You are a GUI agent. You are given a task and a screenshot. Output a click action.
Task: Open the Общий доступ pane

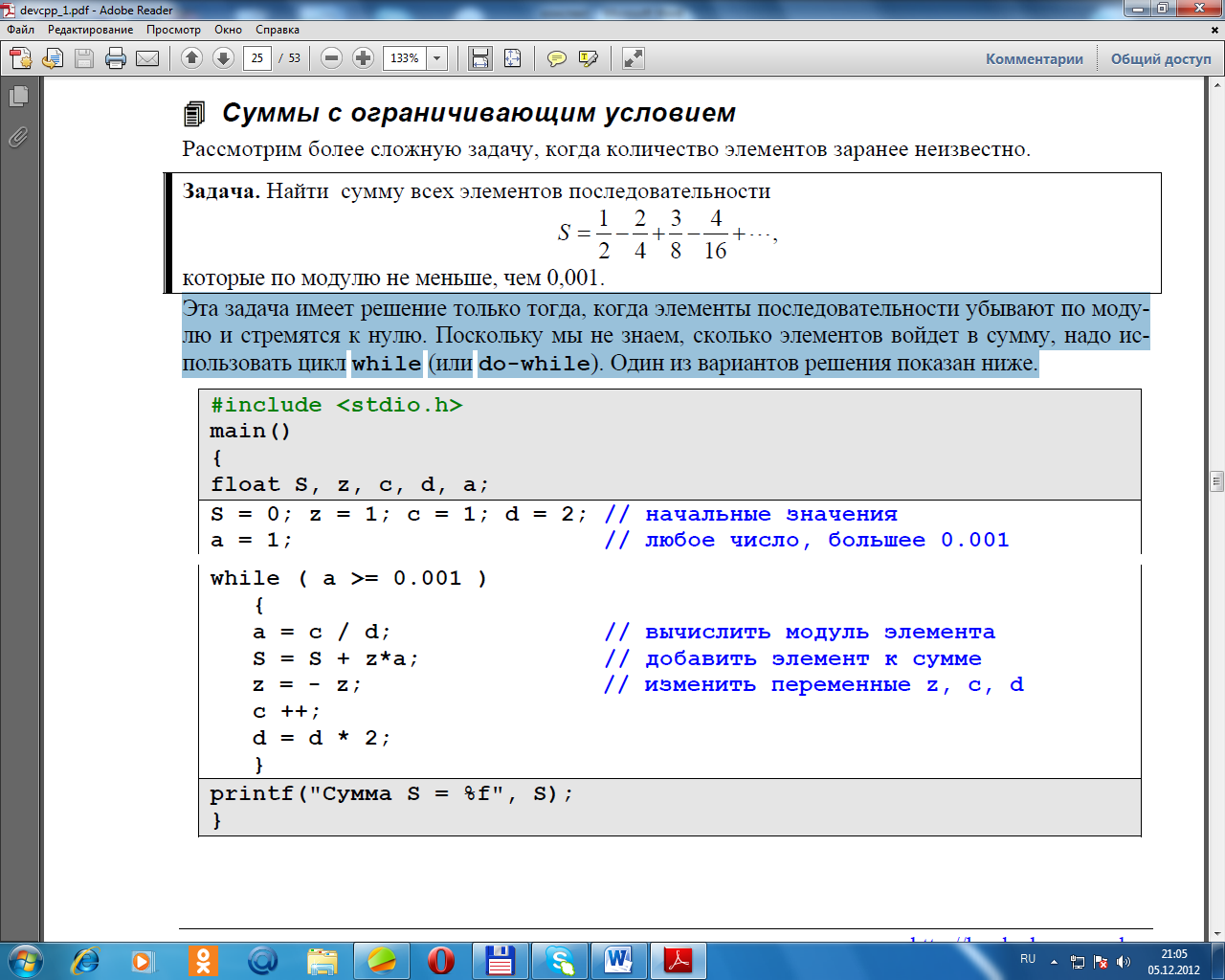click(x=1161, y=58)
